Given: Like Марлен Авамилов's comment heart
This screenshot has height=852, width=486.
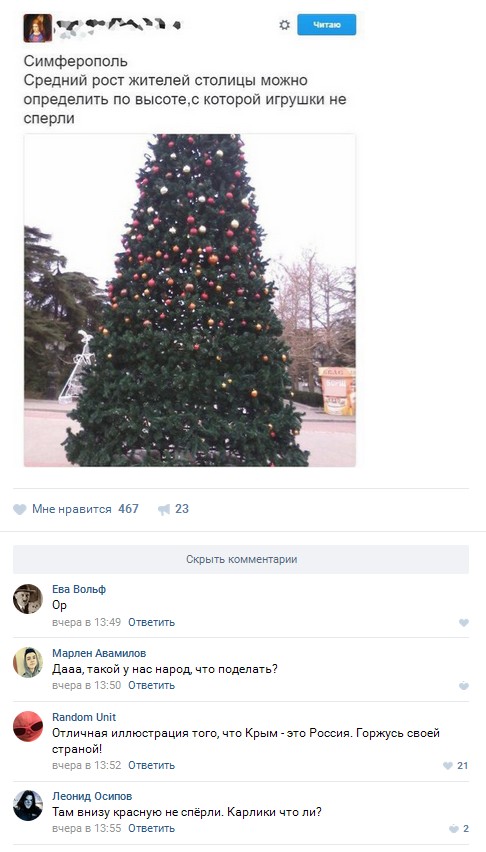Looking at the screenshot, I should pos(464,686).
